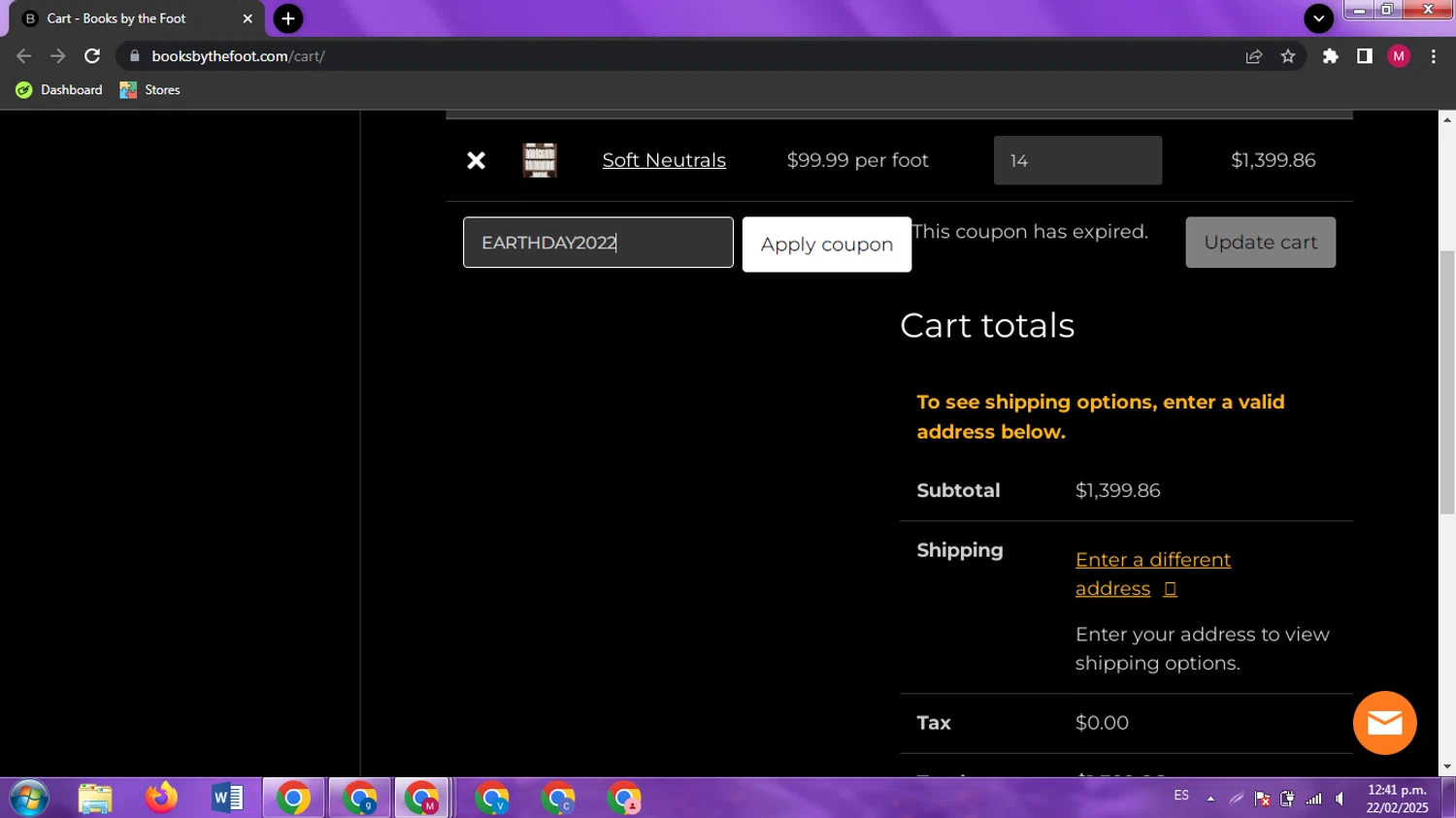Open the Soft Neutrals product thumbnail
1456x818 pixels.
(540, 160)
